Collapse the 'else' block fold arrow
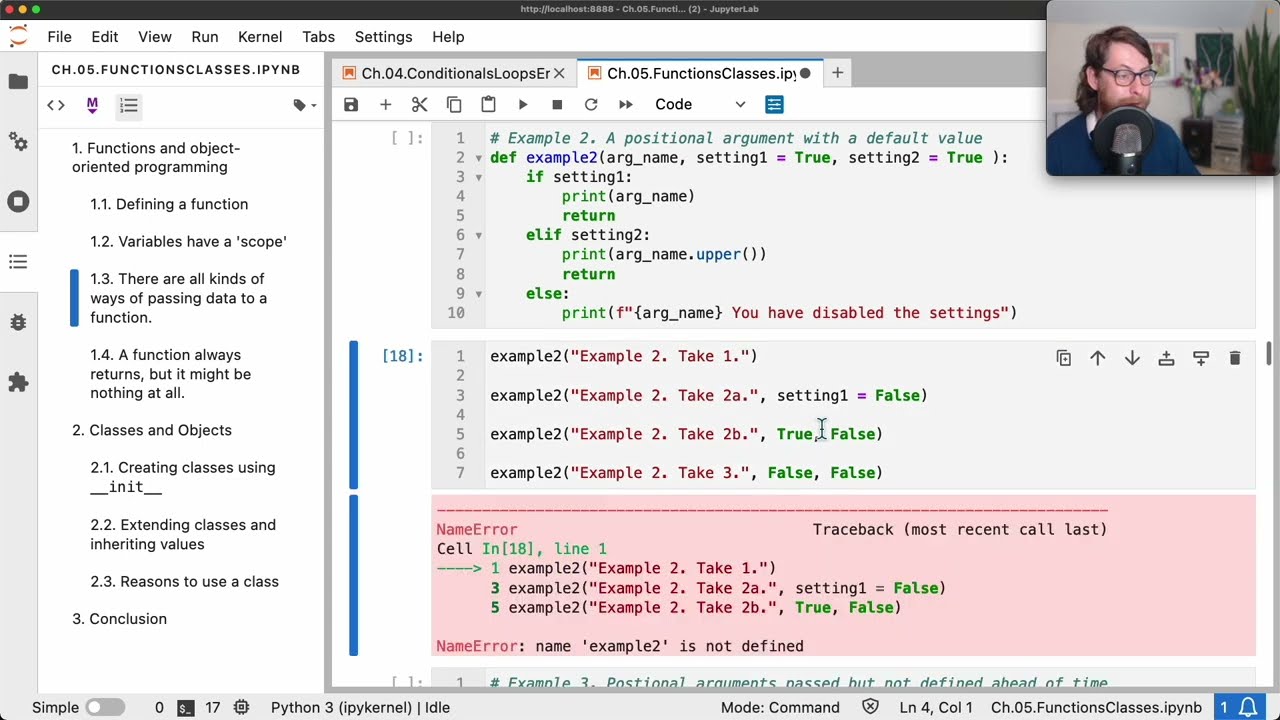This screenshot has width=1280, height=720. (x=478, y=294)
